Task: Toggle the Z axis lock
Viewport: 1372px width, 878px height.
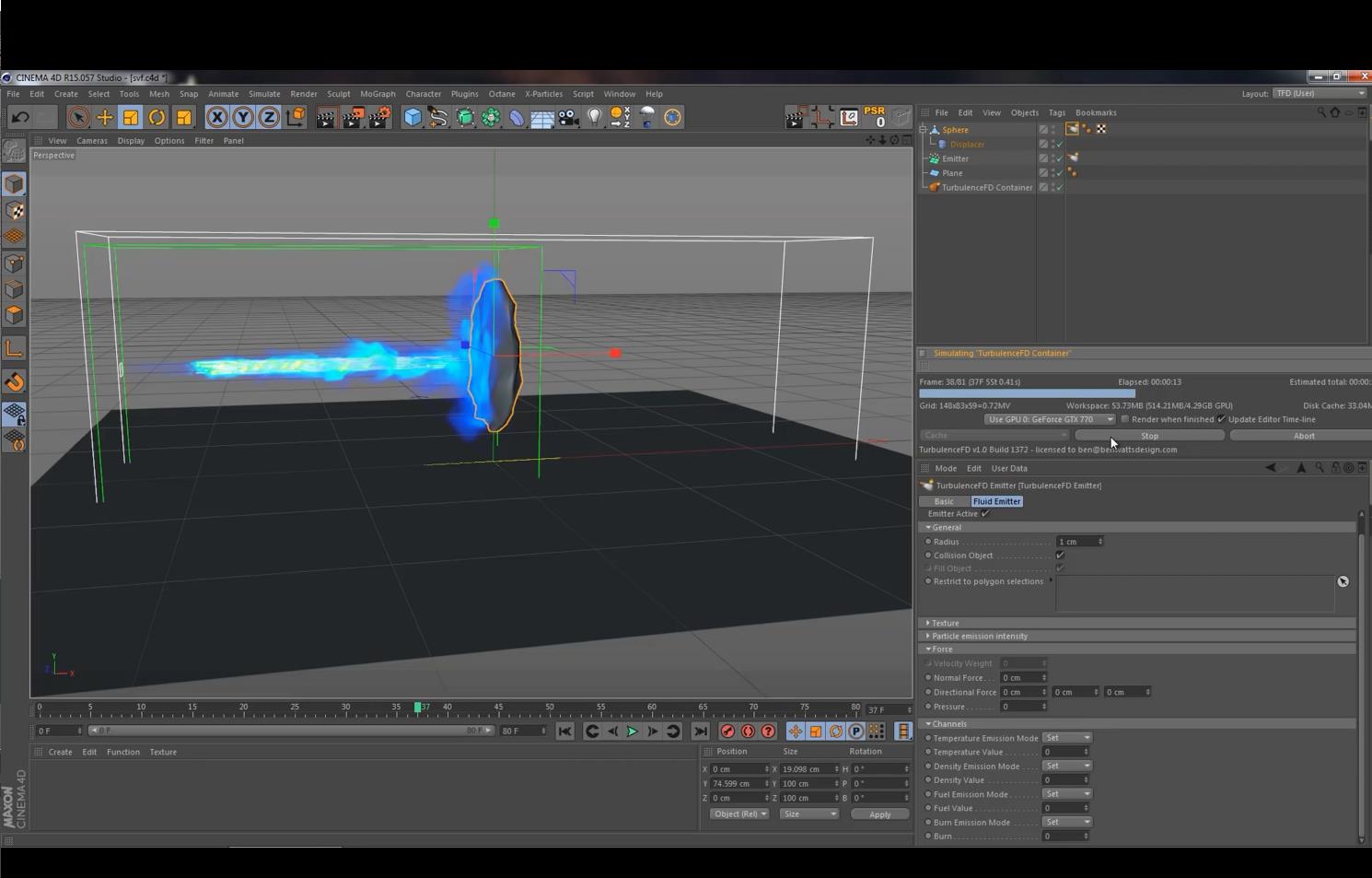Action: pyautogui.click(x=269, y=117)
